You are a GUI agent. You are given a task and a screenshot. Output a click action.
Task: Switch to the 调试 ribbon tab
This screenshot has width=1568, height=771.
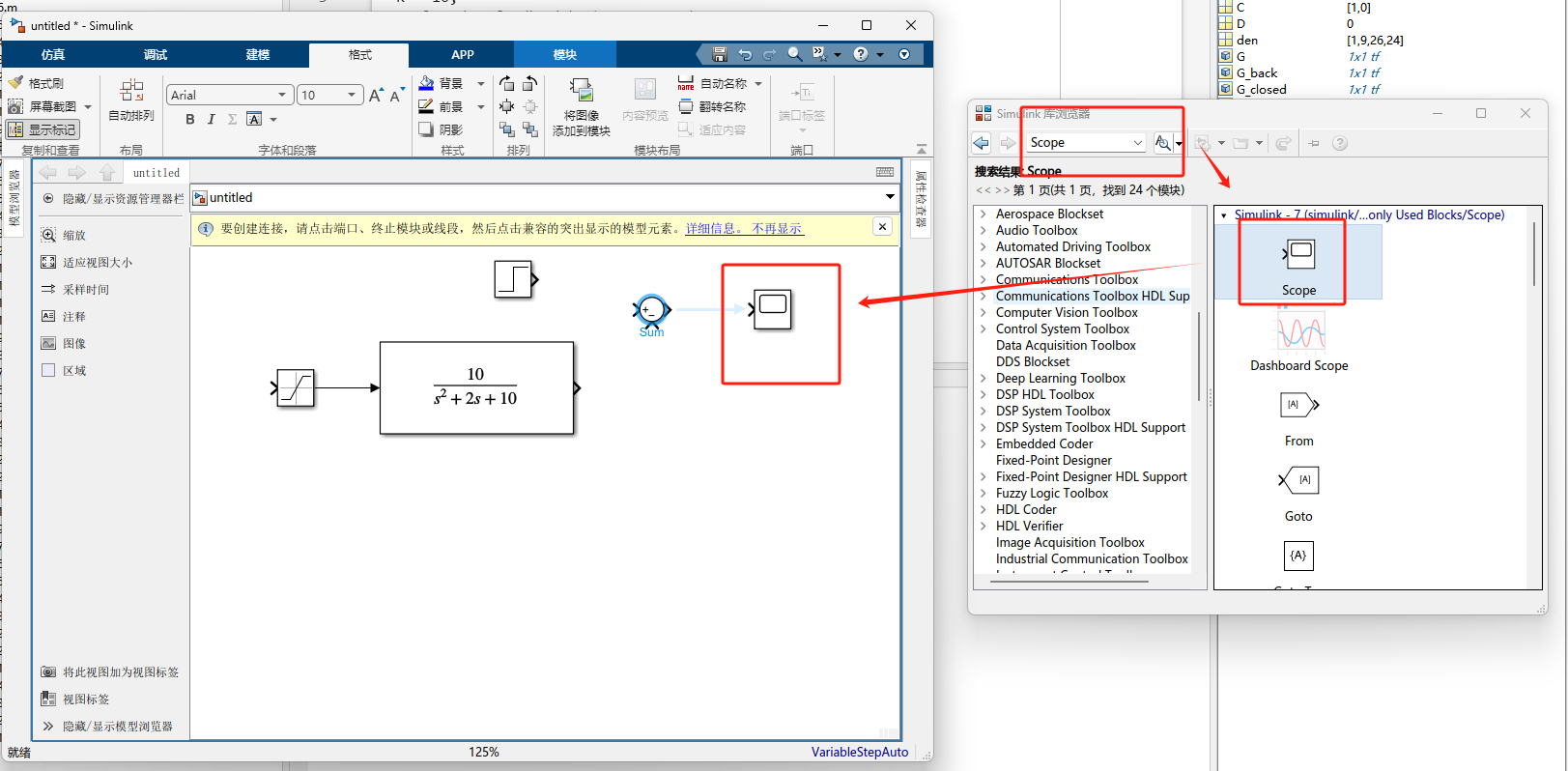(156, 54)
